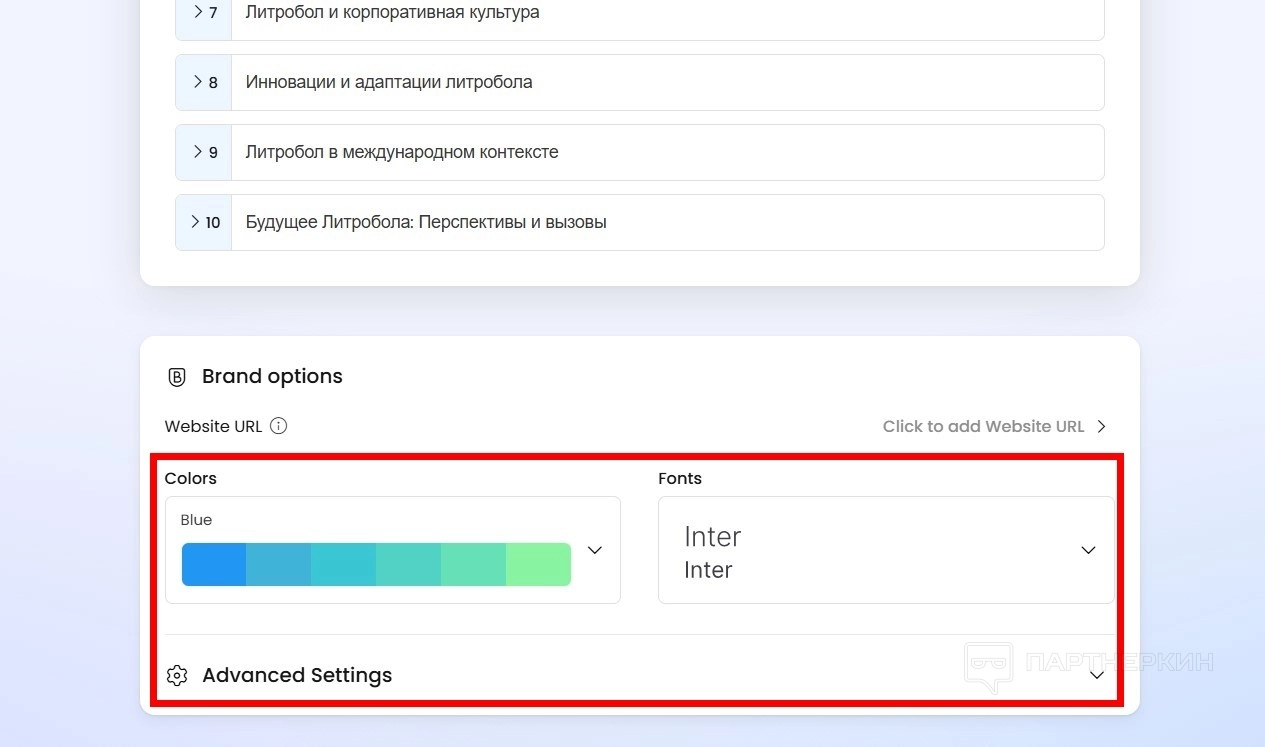Click the light green color swatch
The image size is (1265, 747).
coord(538,564)
